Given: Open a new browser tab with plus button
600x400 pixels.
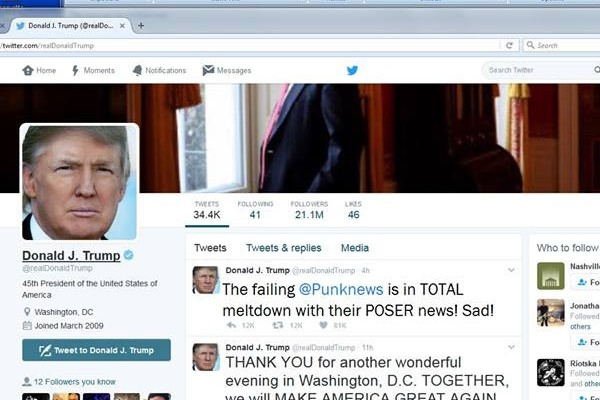Looking at the screenshot, I should pos(141,26).
